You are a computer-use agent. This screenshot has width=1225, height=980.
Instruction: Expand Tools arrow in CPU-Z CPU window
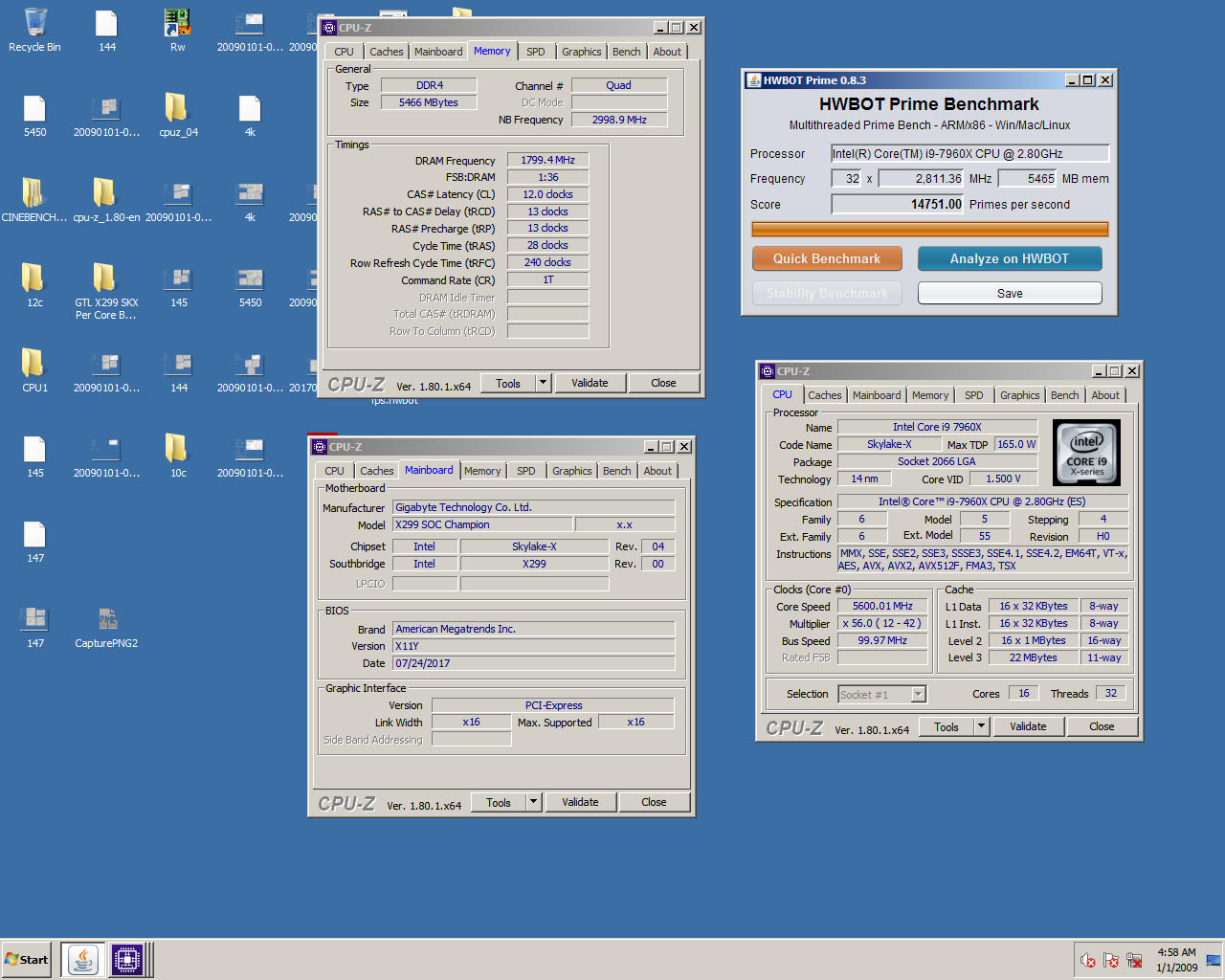coord(981,726)
